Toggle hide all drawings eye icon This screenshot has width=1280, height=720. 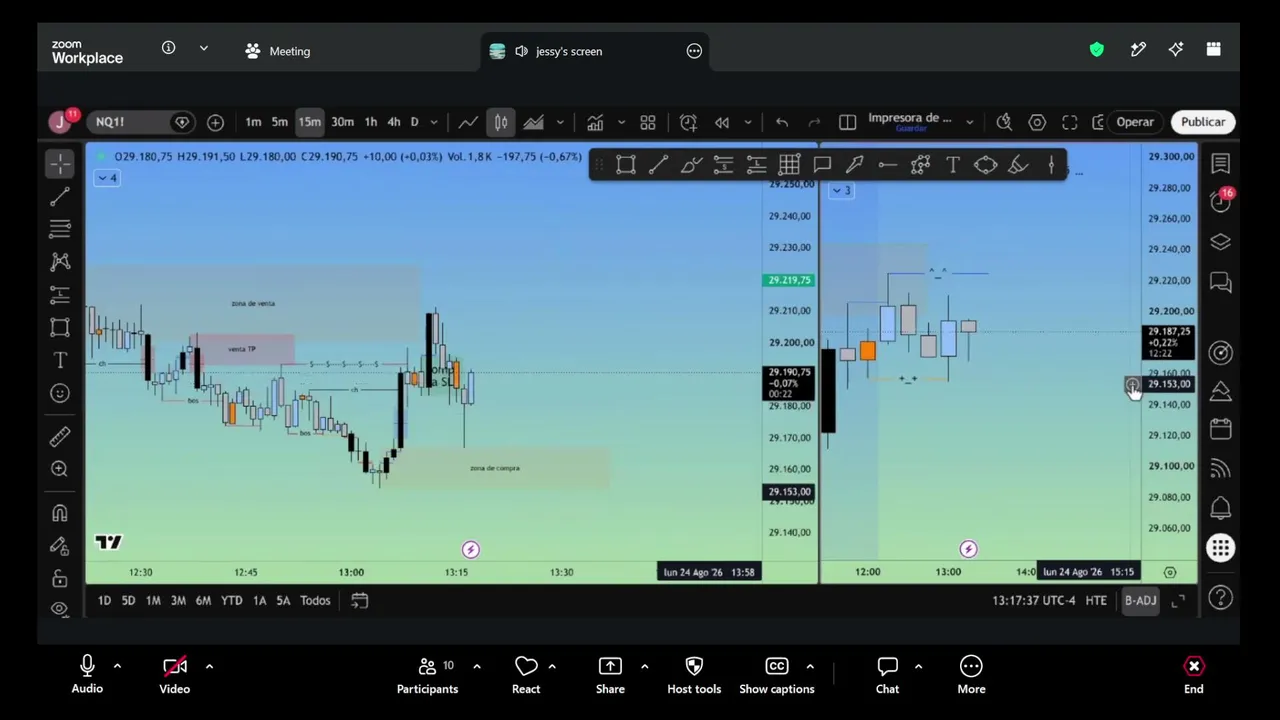coord(60,608)
